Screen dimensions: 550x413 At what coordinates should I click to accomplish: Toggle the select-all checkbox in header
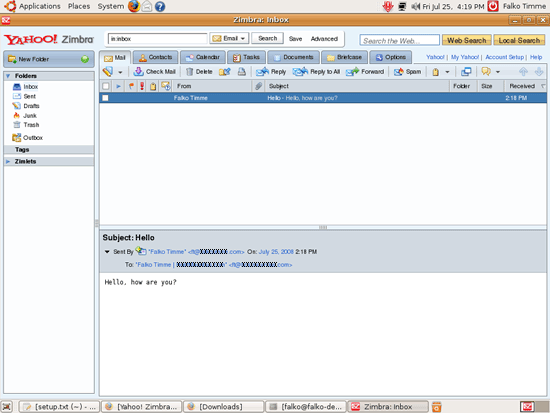105,86
